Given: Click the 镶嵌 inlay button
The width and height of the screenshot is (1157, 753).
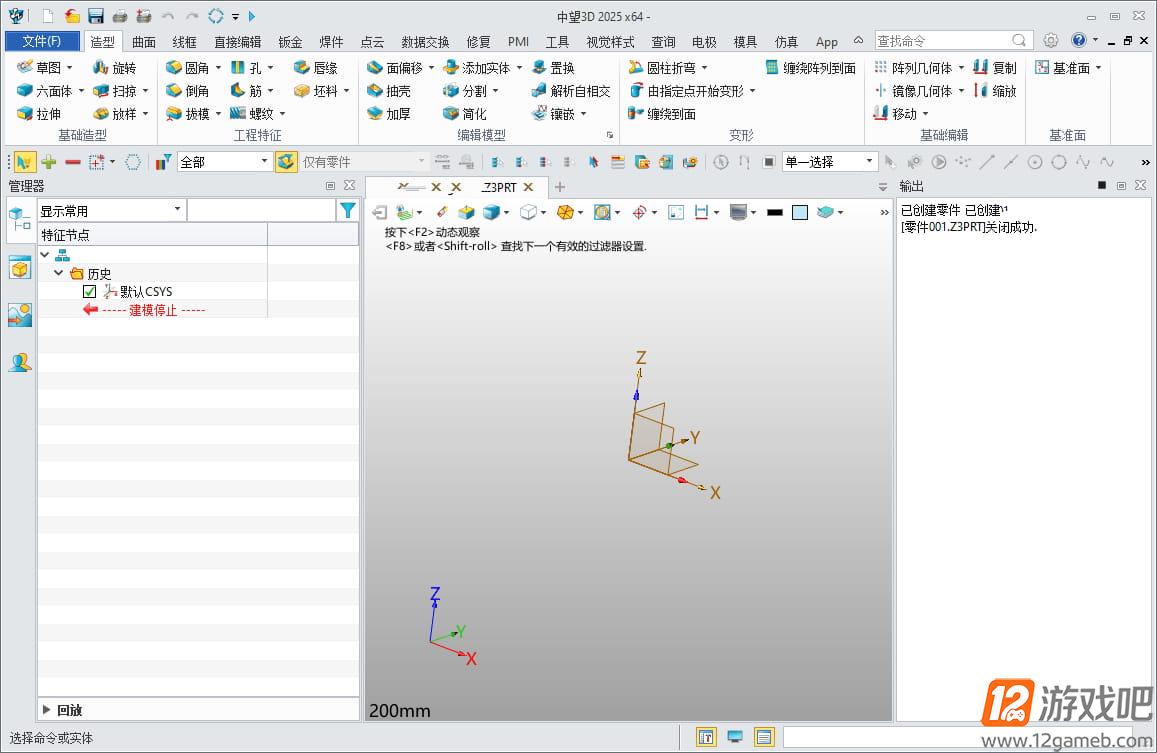Looking at the screenshot, I should point(553,114).
